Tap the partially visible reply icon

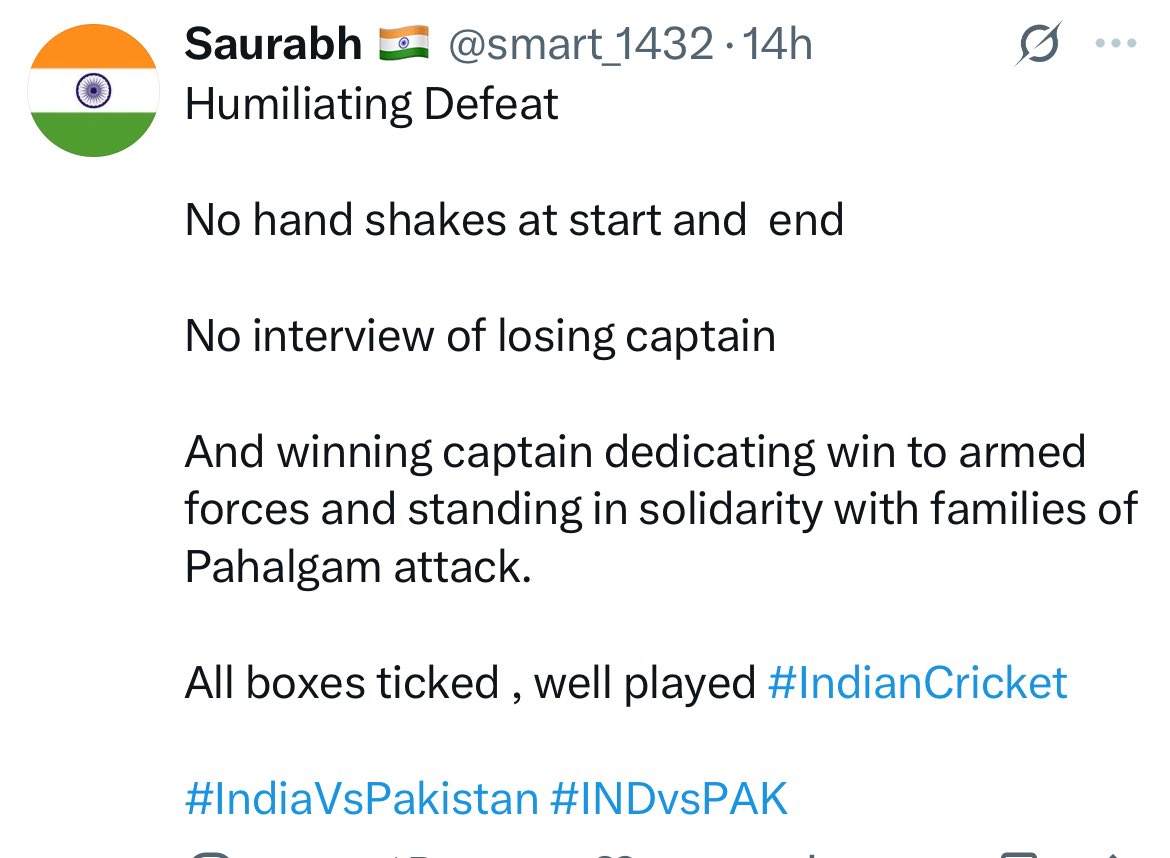tap(211, 854)
